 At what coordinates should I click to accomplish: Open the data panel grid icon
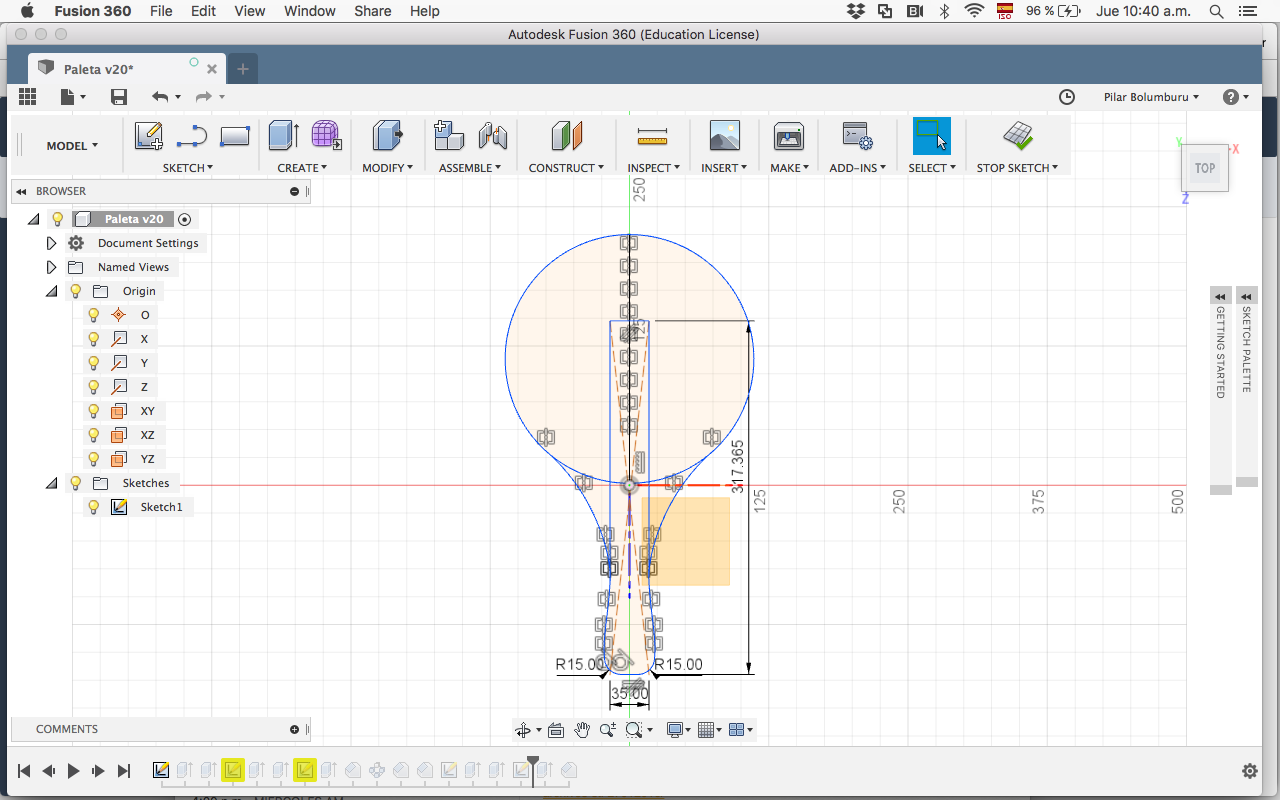coord(28,96)
